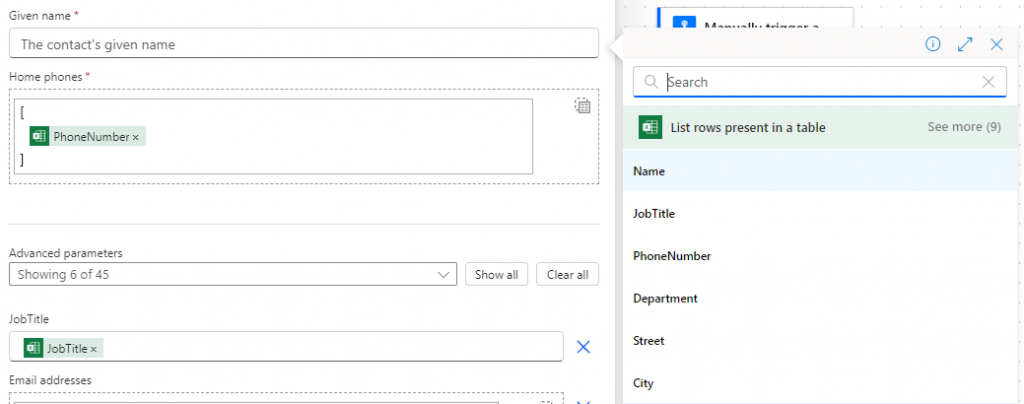
Task: Click the Excel icon beside List rows header
Action: (x=650, y=127)
